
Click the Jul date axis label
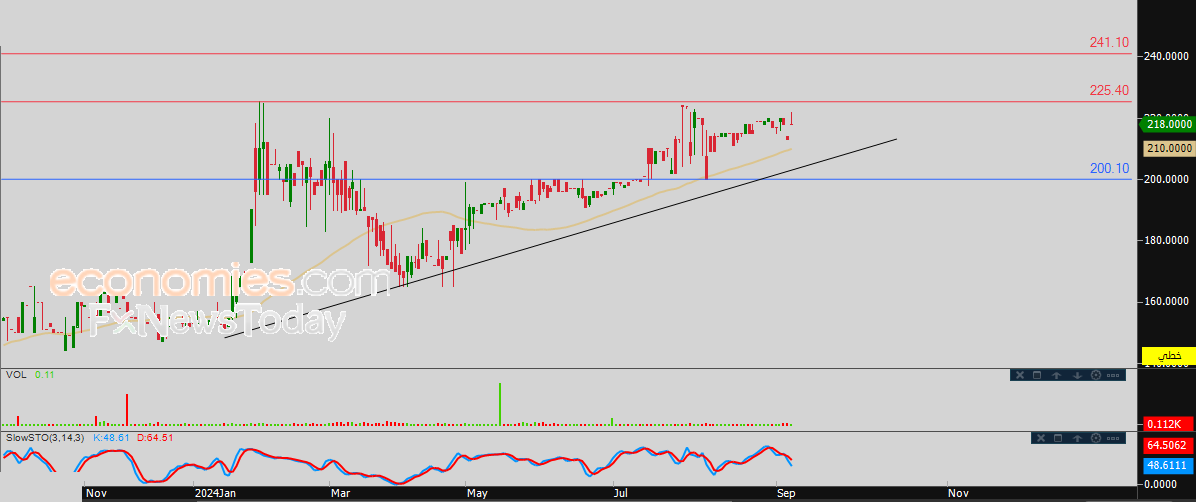[x=621, y=494]
